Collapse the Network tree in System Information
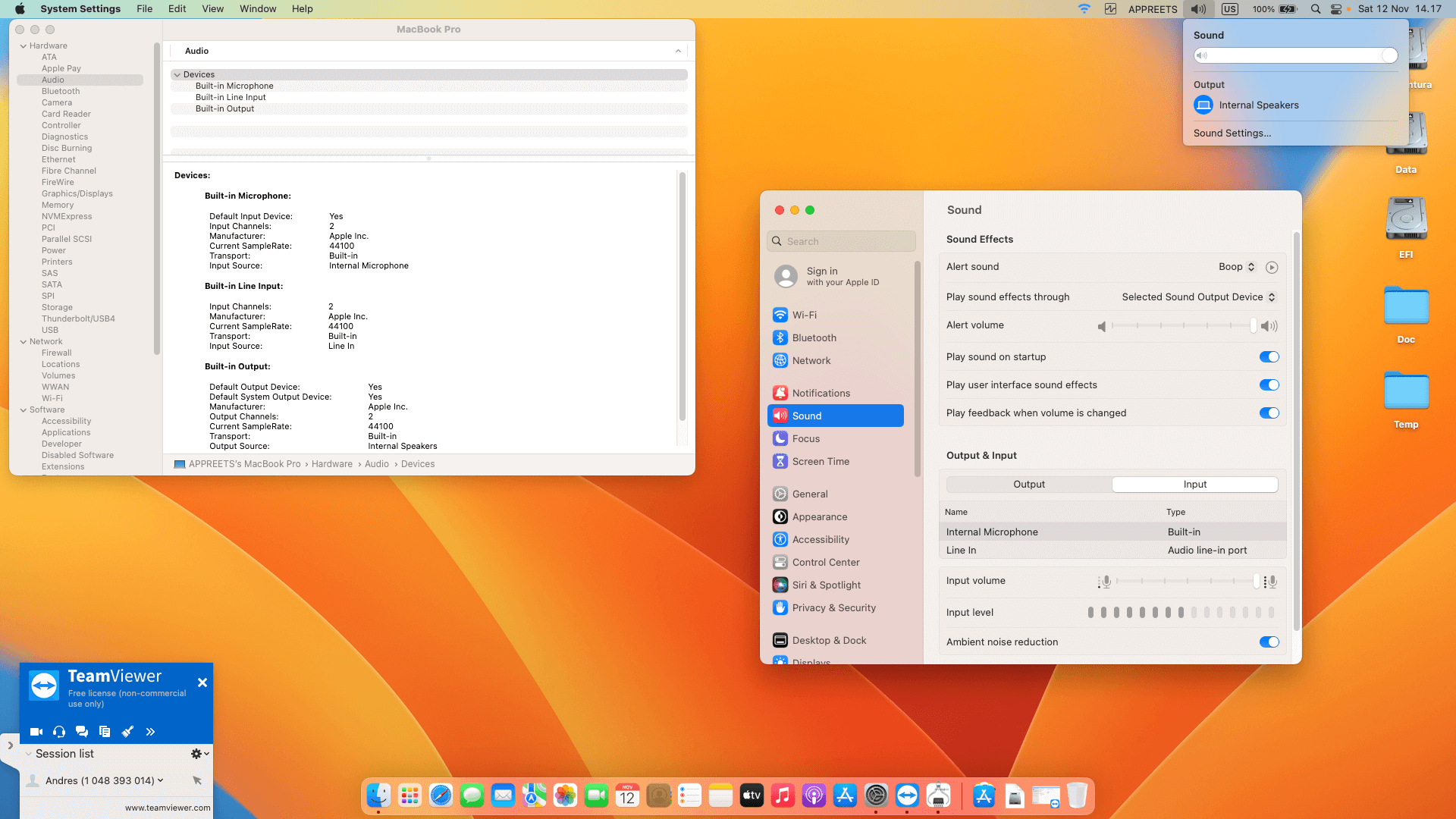This screenshot has height=819, width=1456. click(x=24, y=342)
